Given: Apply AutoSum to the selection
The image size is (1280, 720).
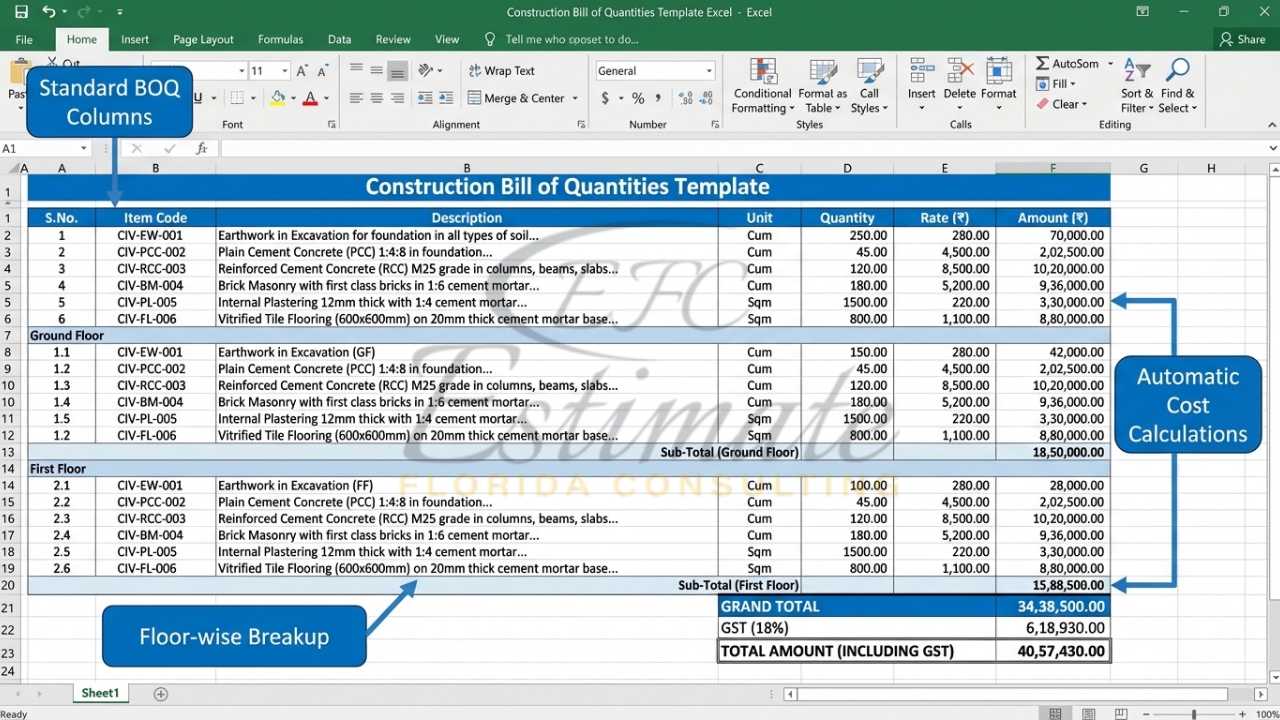Looking at the screenshot, I should tap(1067, 63).
